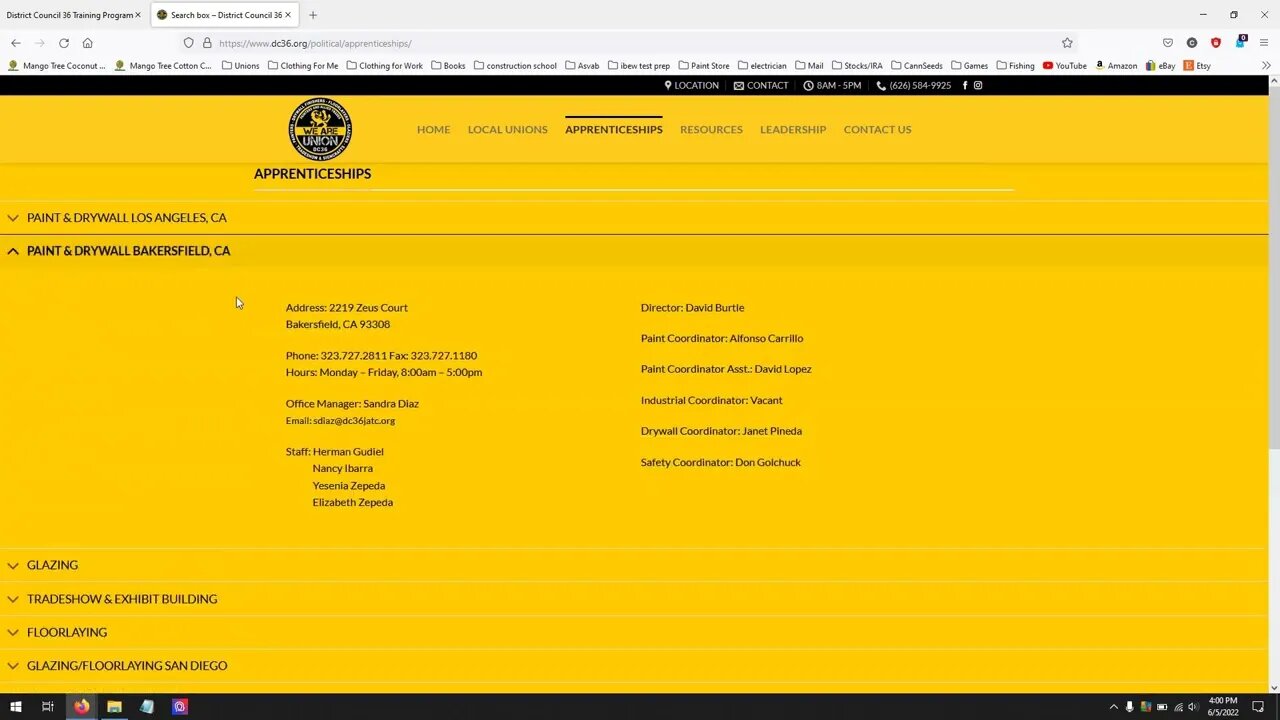Click the padlock site security icon

click(207, 43)
